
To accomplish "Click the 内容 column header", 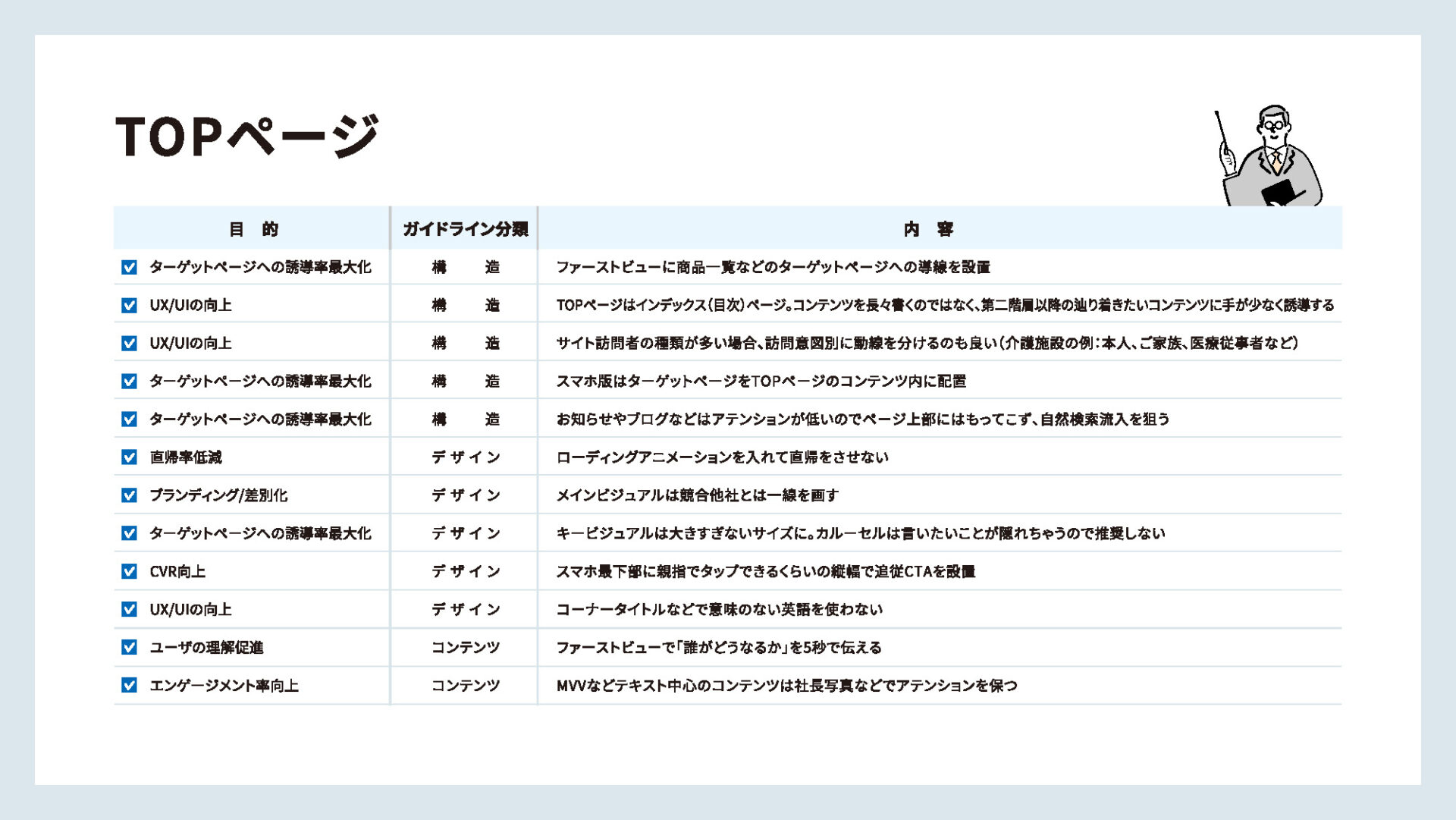I will (x=928, y=228).
